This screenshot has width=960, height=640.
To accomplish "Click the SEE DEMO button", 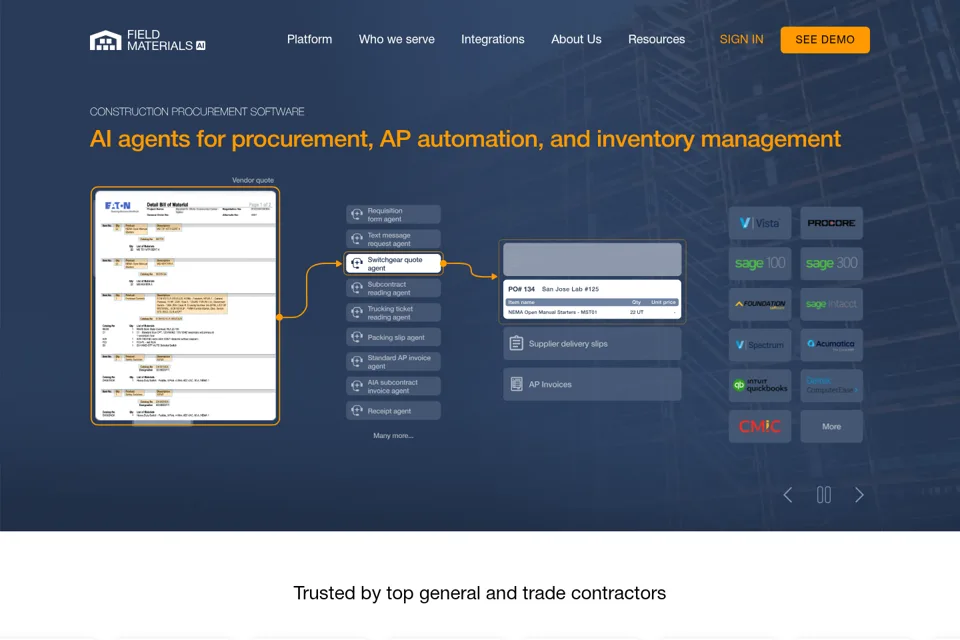I will click(825, 40).
